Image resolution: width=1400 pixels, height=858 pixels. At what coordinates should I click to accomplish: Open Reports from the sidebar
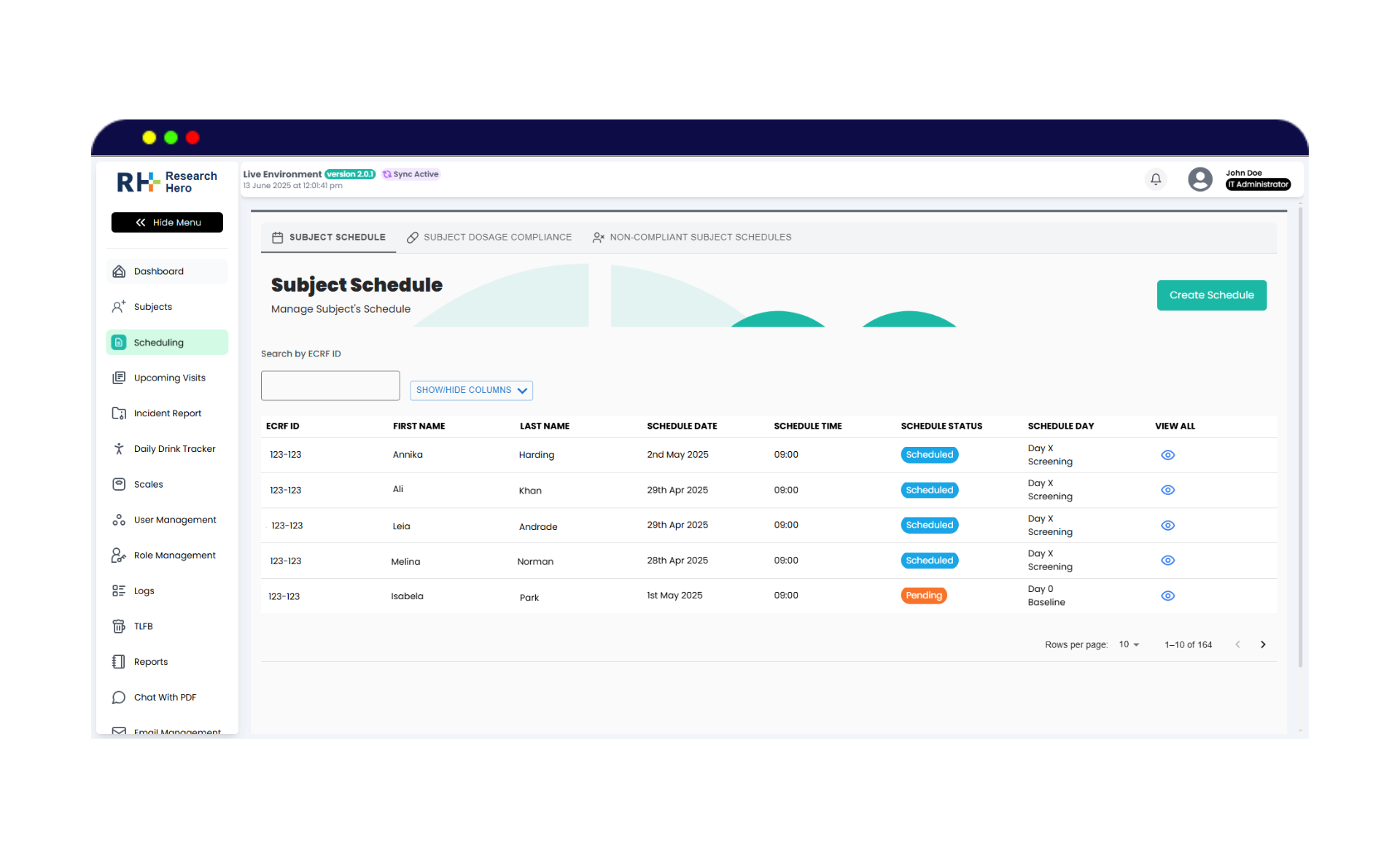tap(167, 662)
